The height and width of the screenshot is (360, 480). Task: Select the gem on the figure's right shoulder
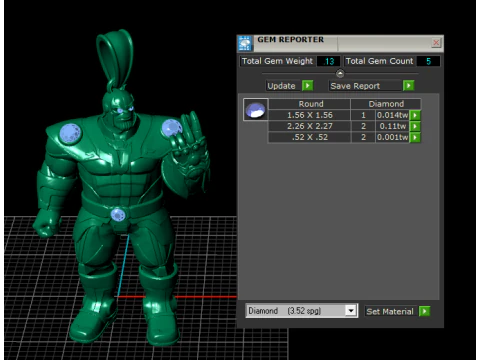pos(70,133)
